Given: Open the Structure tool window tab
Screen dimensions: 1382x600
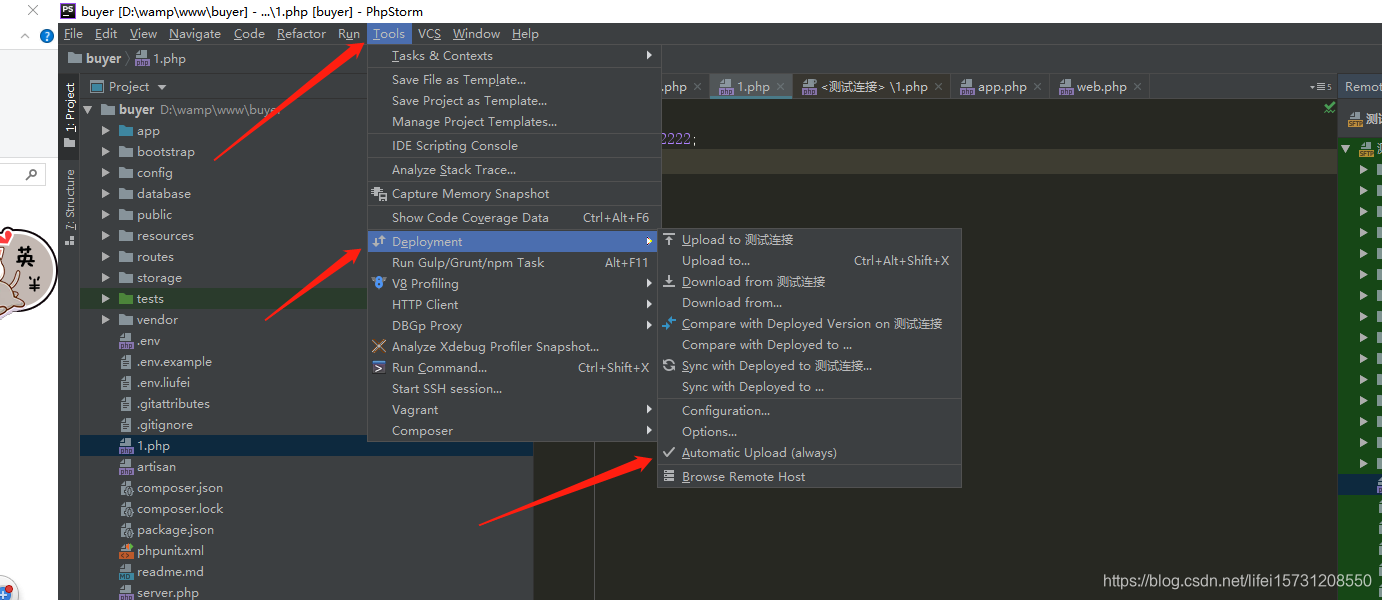Looking at the screenshot, I should [69, 208].
